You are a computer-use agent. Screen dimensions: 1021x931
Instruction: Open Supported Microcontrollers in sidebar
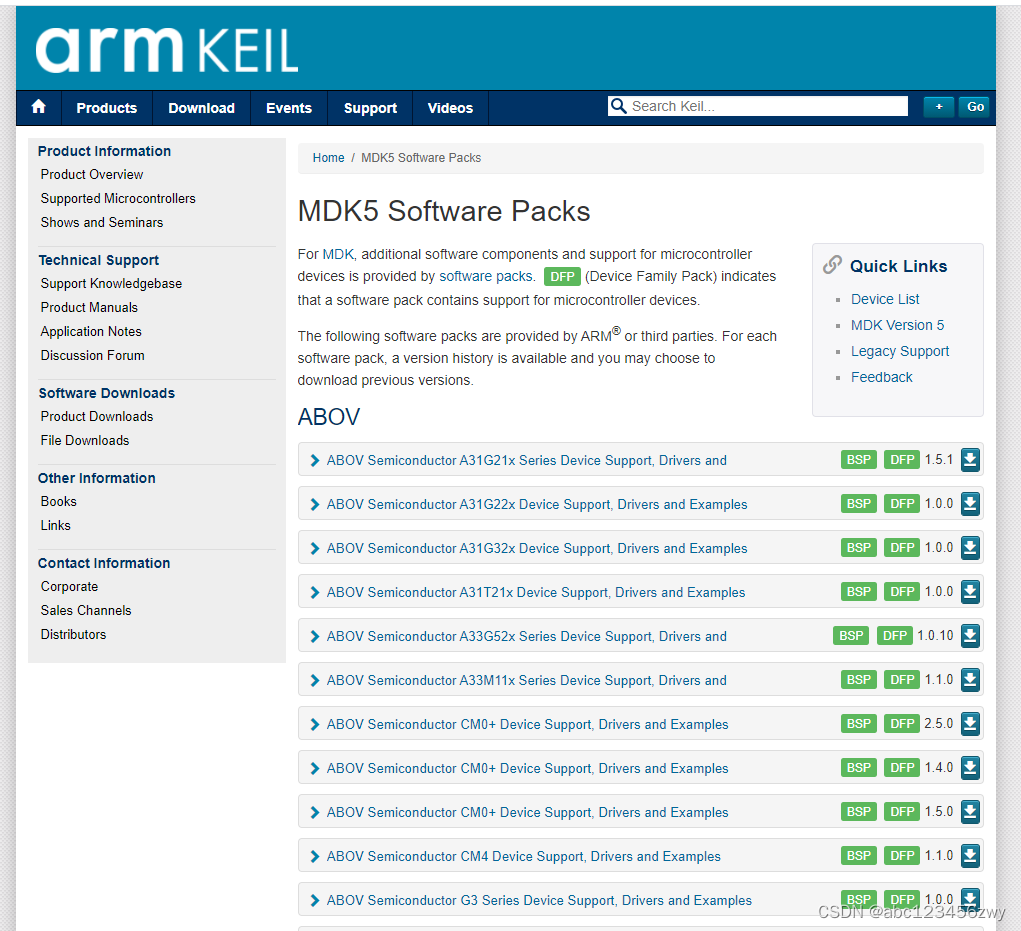tap(118, 199)
